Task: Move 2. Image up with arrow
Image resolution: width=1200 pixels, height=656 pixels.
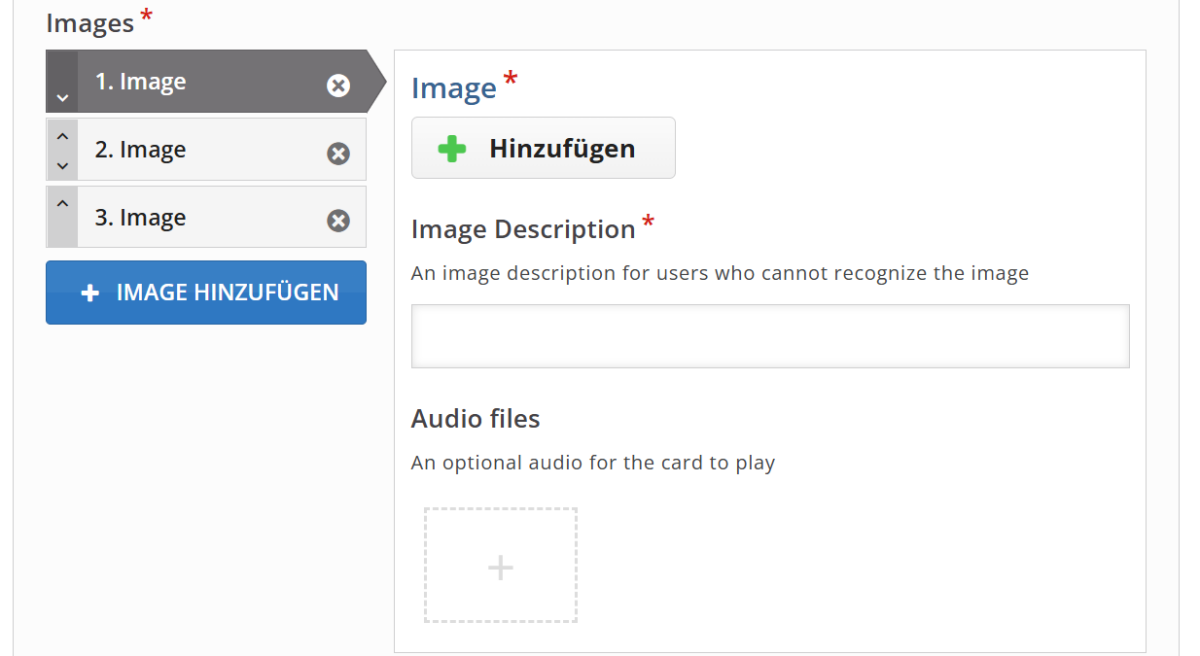Action: coord(62,136)
